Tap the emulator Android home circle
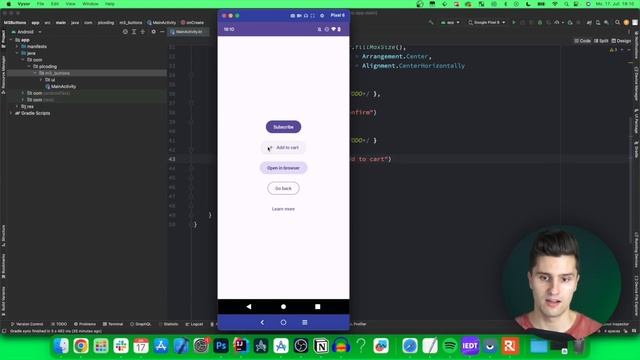The width and height of the screenshot is (640, 360). click(x=283, y=307)
